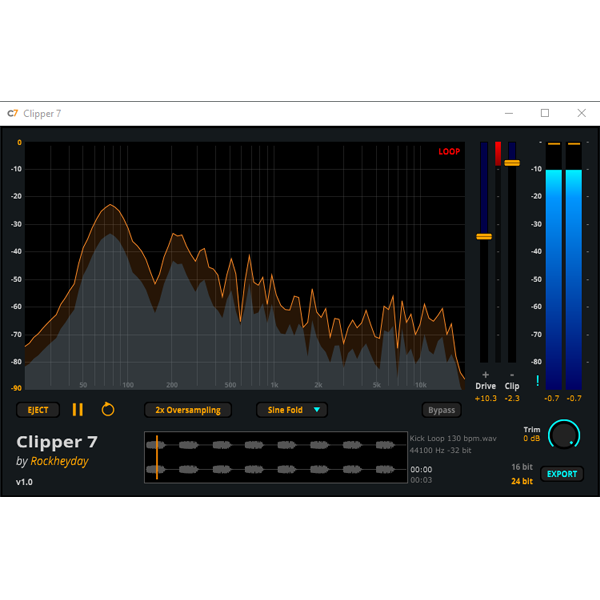This screenshot has height=600, width=600.
Task: Select 16 bit export depth
Action: pyautogui.click(x=522, y=467)
